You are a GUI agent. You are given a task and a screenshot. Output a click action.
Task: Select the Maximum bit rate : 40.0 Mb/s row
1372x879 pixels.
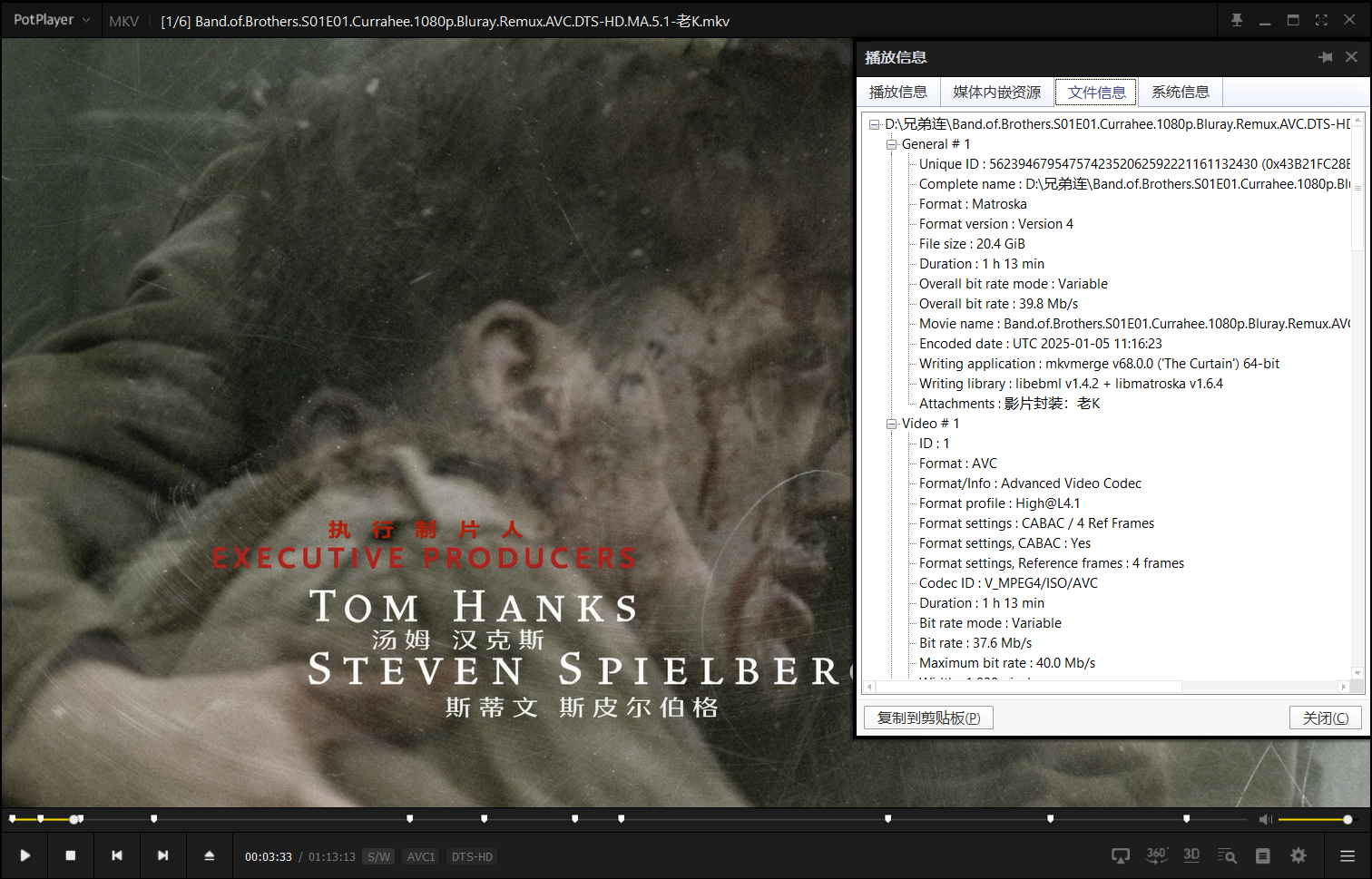click(1007, 663)
